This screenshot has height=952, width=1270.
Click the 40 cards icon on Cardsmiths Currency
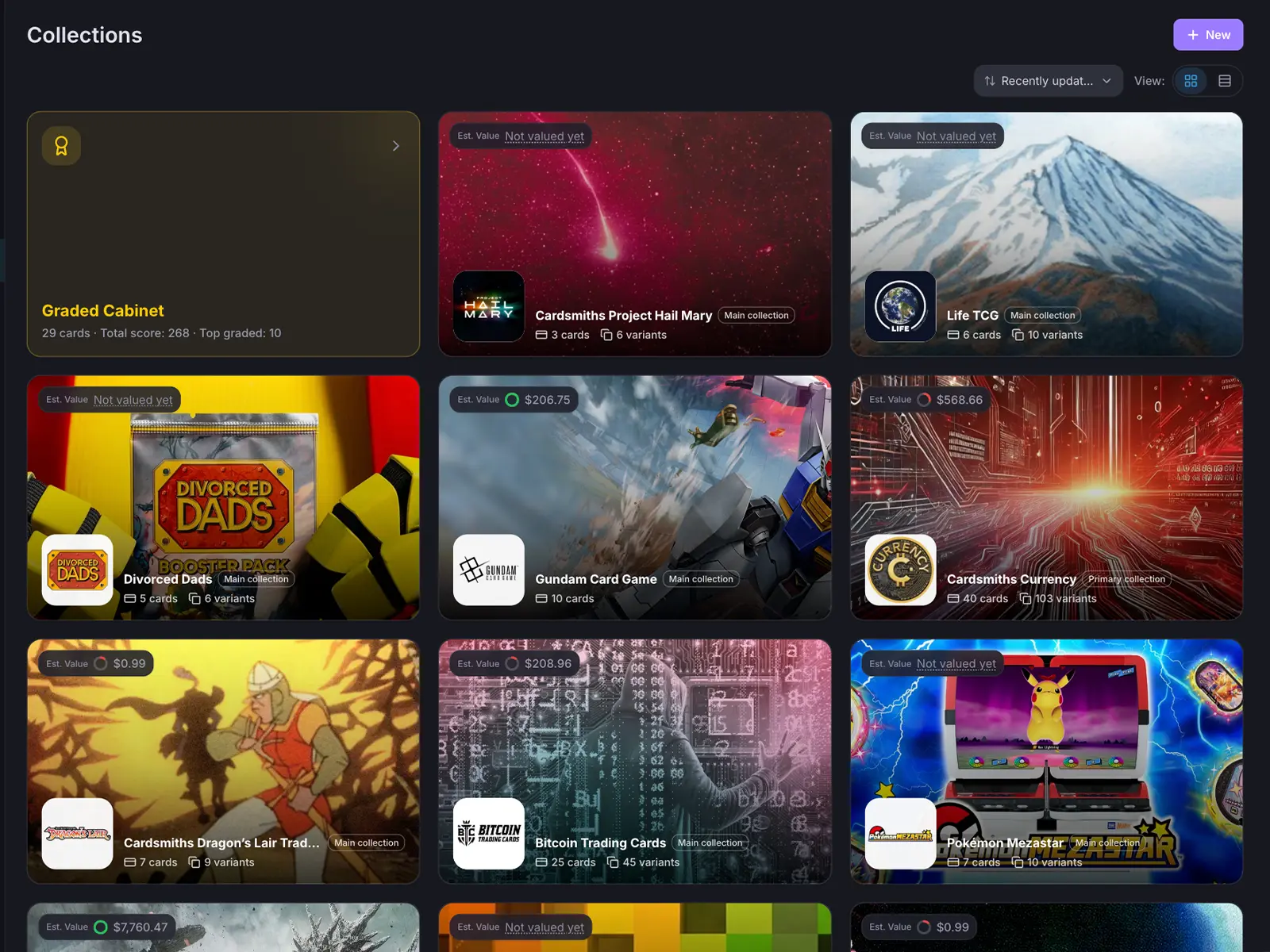click(953, 598)
